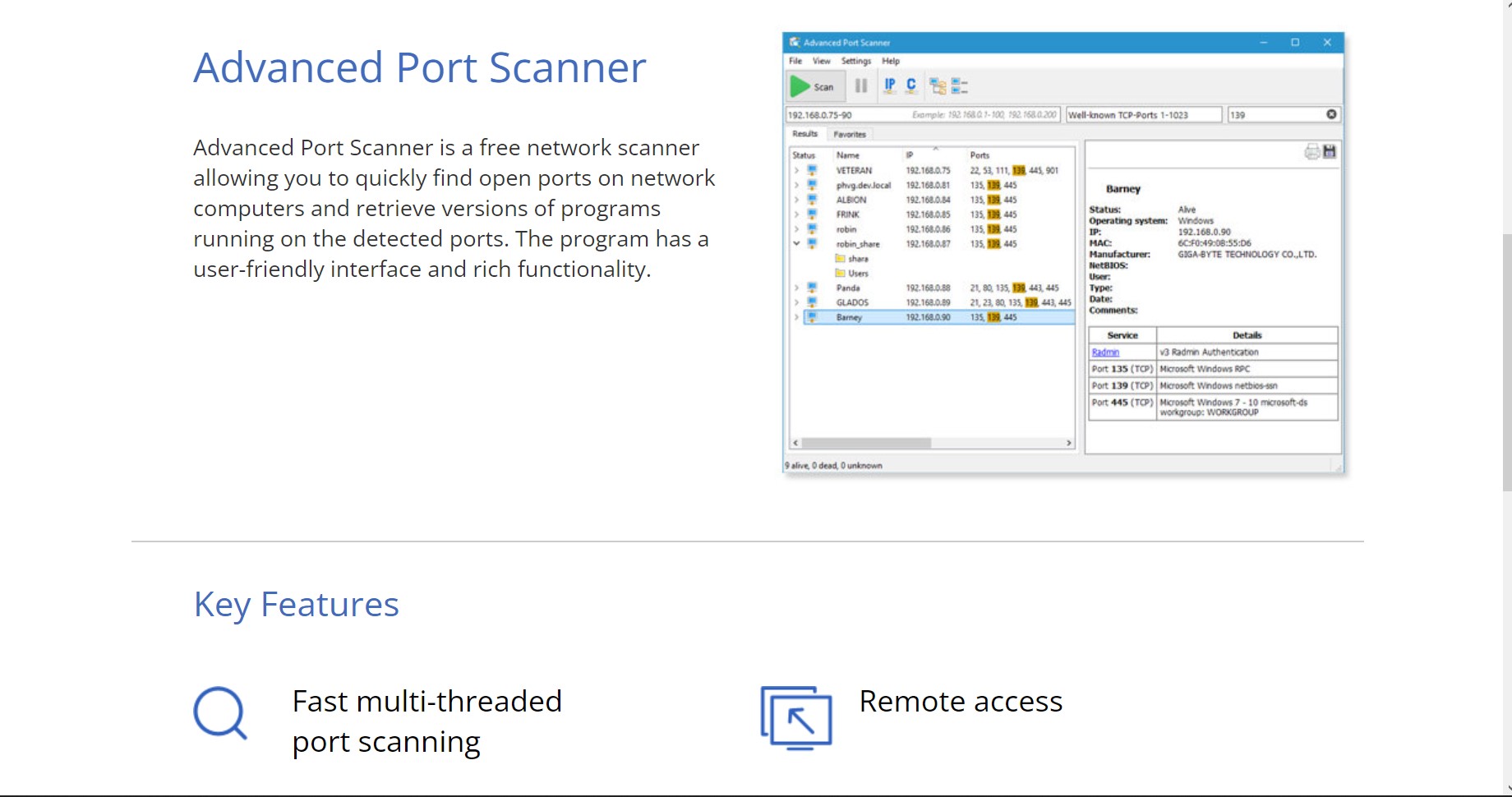Viewport: 1512px width, 797px height.
Task: Open the View menu
Action: click(x=822, y=61)
